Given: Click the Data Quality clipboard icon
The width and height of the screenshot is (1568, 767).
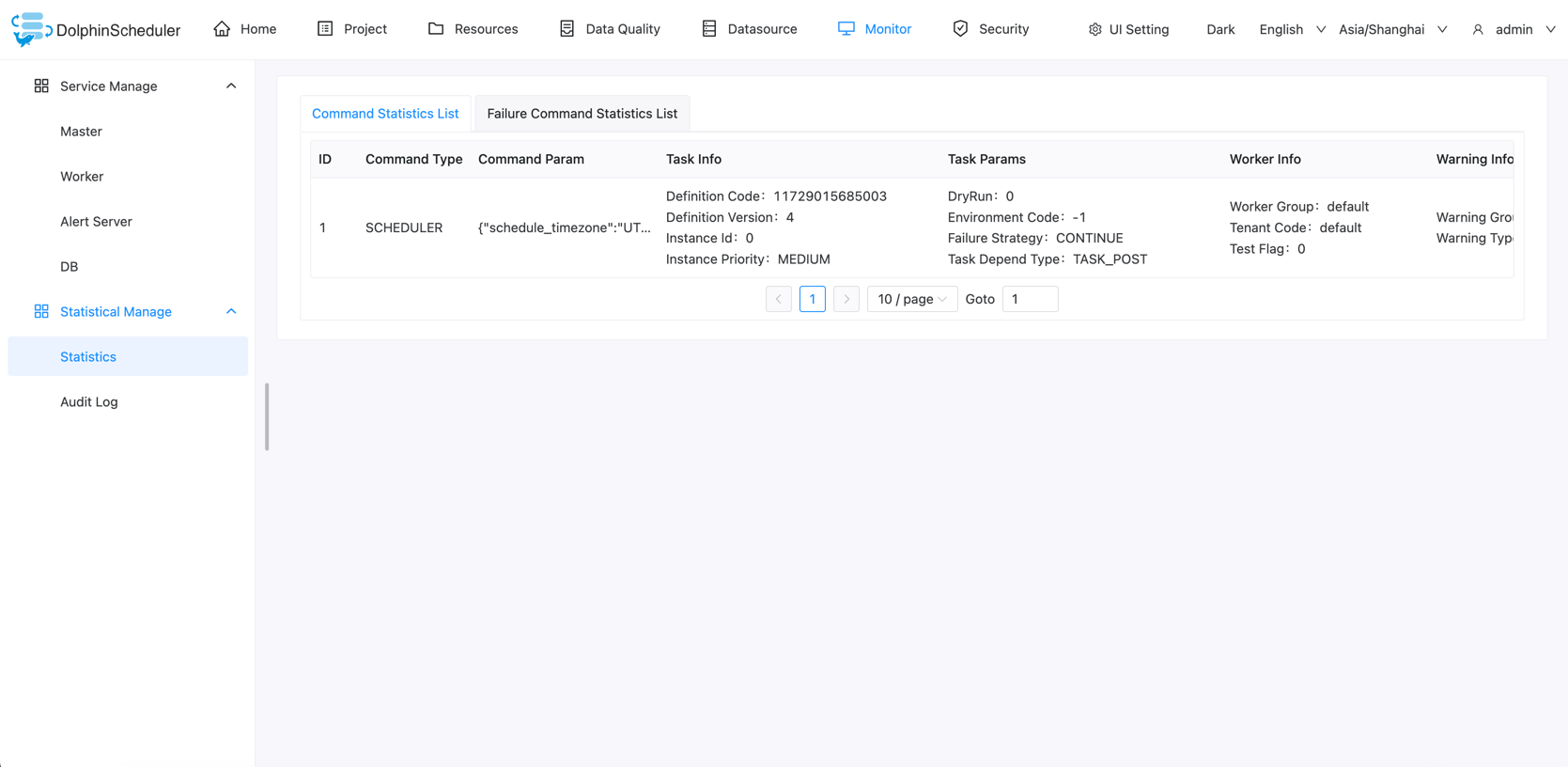Looking at the screenshot, I should [x=567, y=29].
